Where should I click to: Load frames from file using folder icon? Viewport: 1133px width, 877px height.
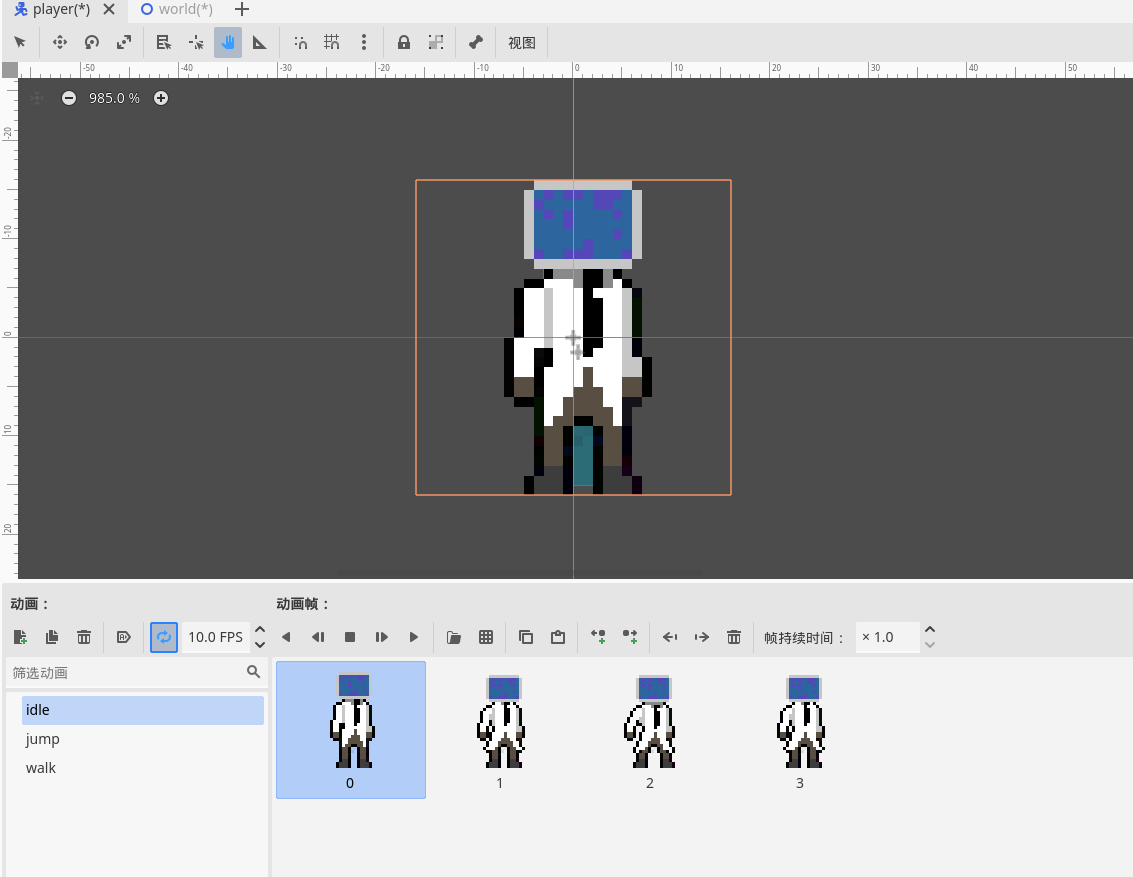pos(454,637)
